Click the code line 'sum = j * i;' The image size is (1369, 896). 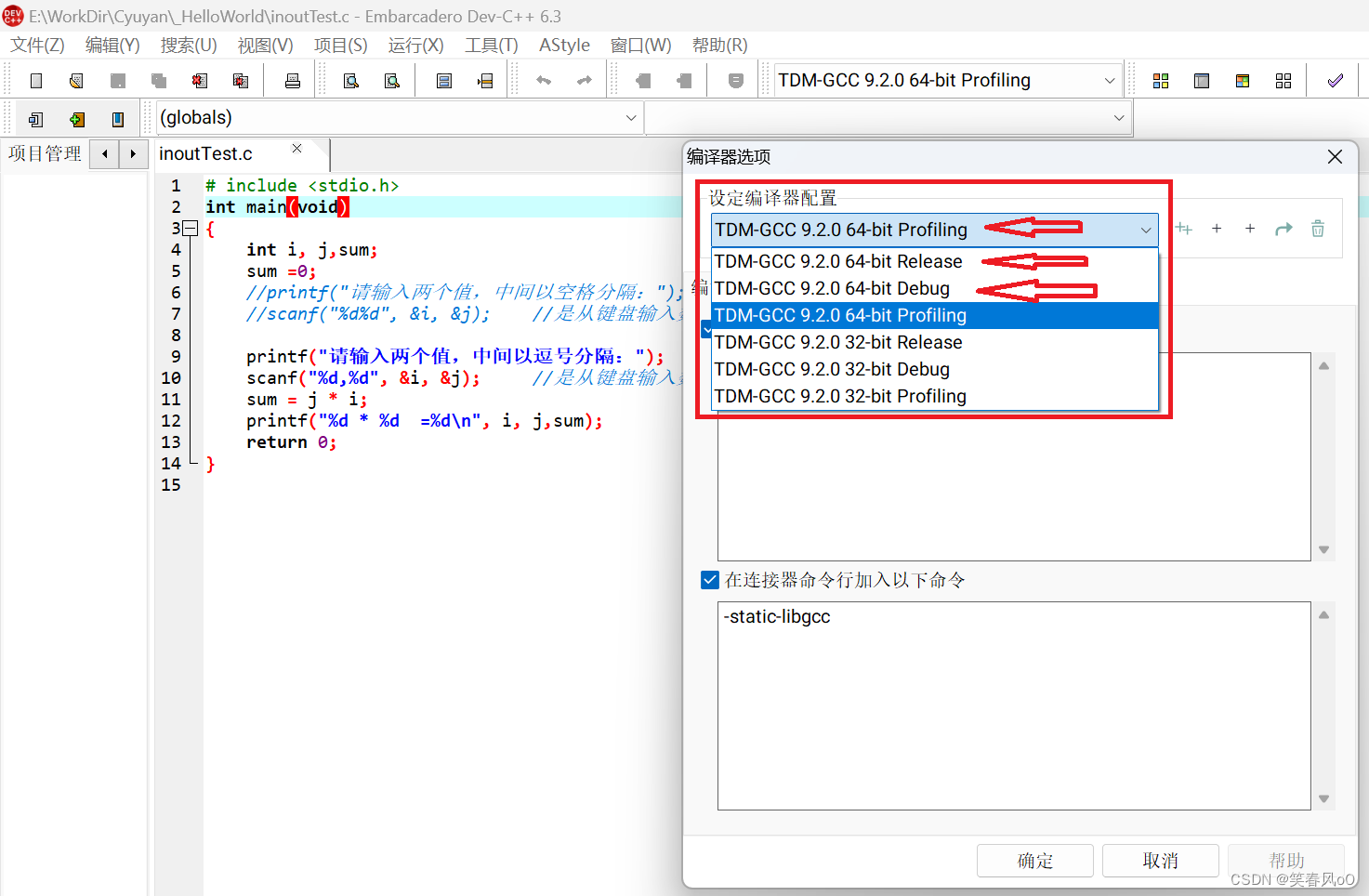307,400
